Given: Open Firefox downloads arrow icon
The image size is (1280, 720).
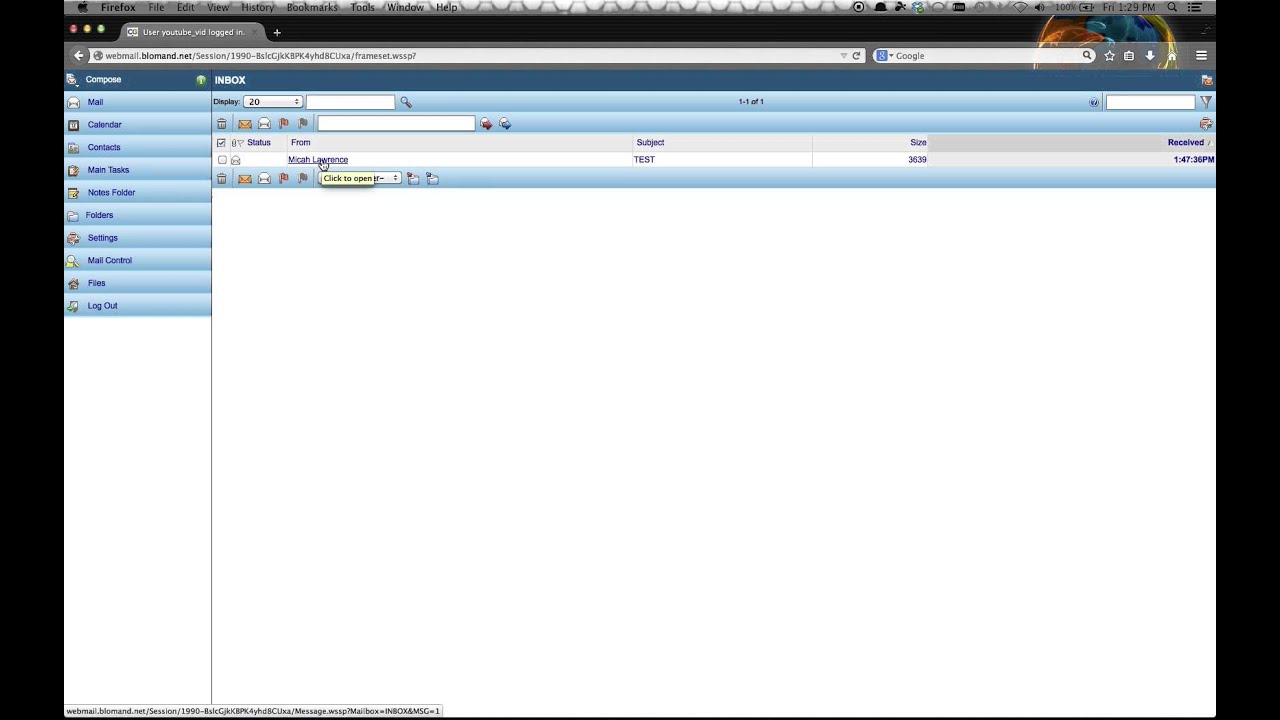Looking at the screenshot, I should [x=1150, y=56].
